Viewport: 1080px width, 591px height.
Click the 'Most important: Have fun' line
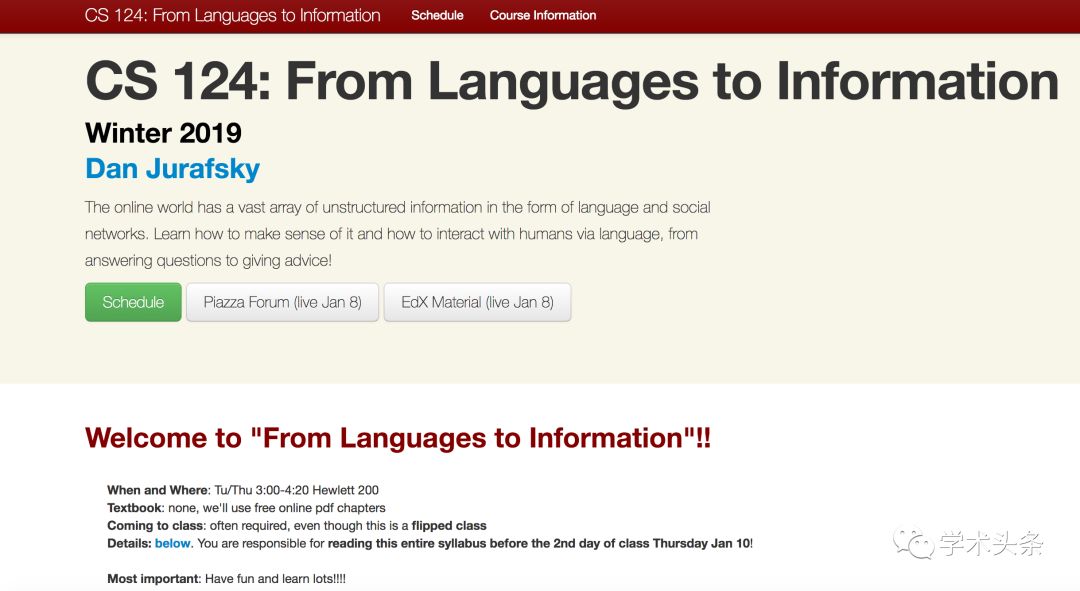tap(226, 579)
